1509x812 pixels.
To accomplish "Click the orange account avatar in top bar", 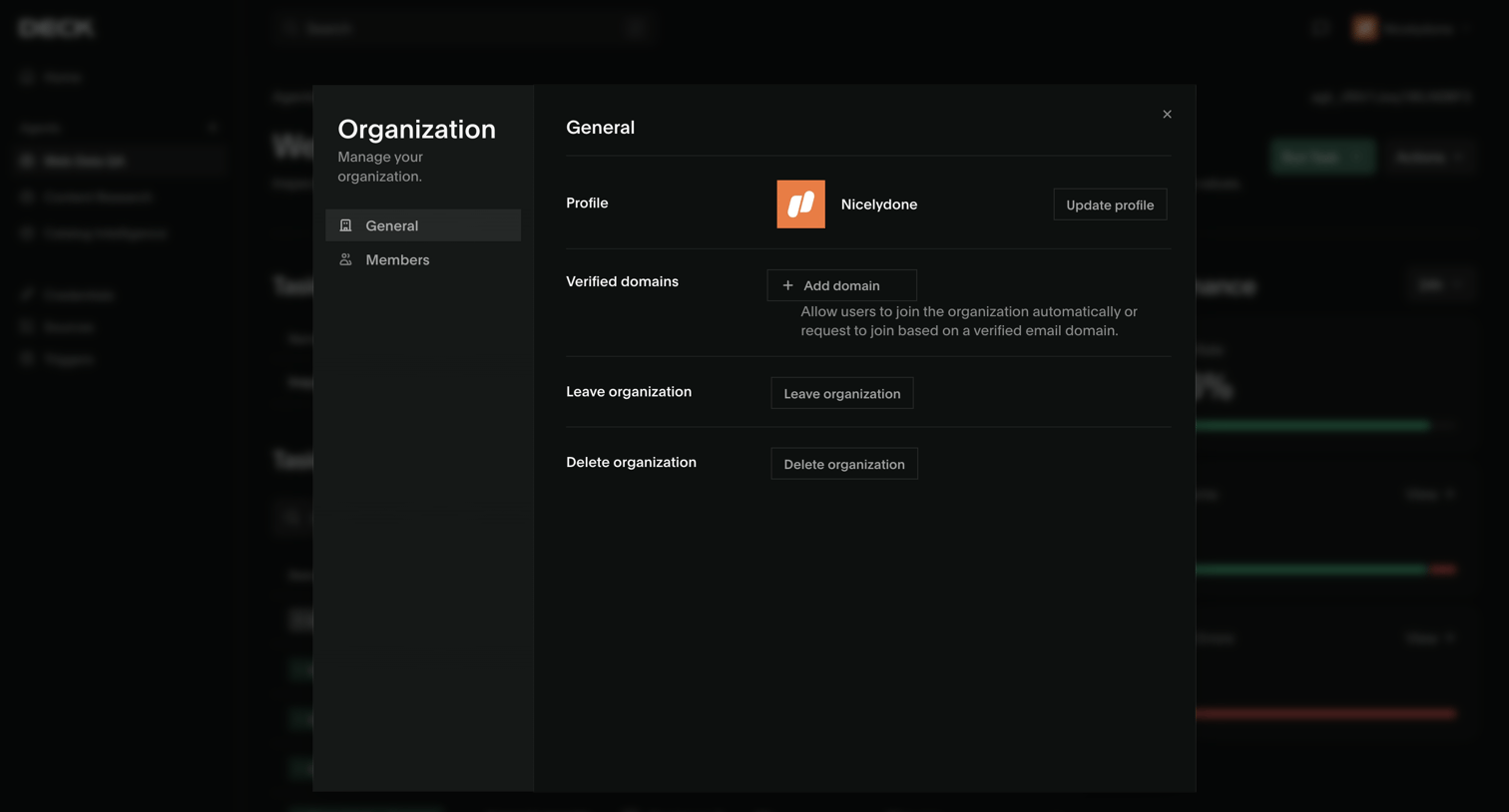I will pyautogui.click(x=1365, y=28).
